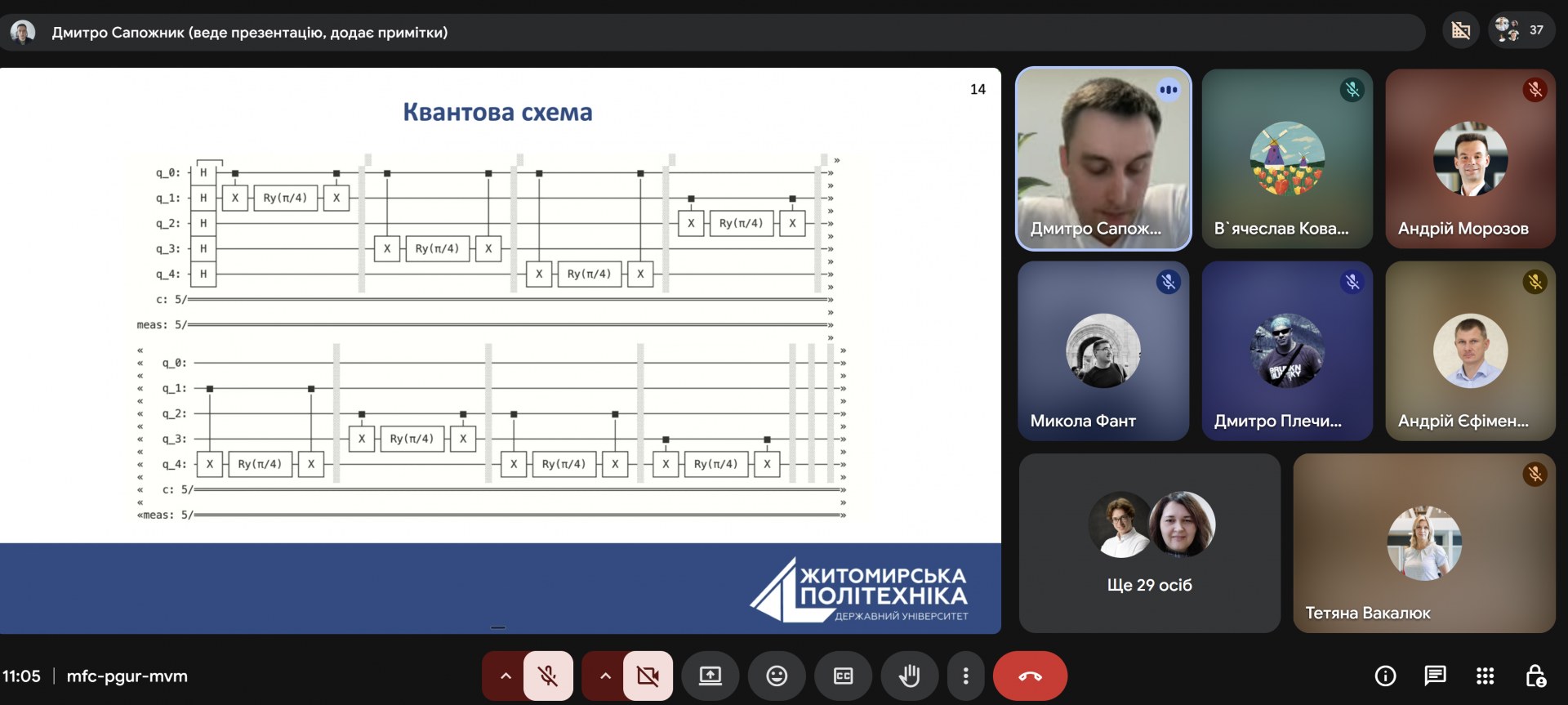
Task: Open 'Ще 29 осіб' tile
Action: (1149, 543)
